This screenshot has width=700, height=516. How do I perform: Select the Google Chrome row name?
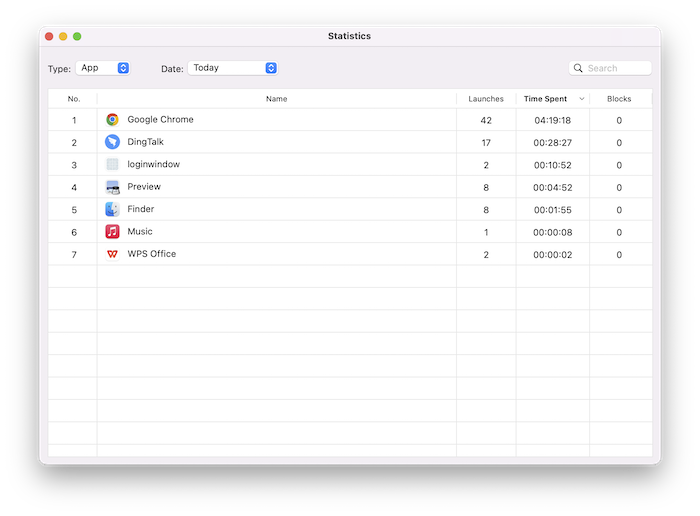(160, 120)
